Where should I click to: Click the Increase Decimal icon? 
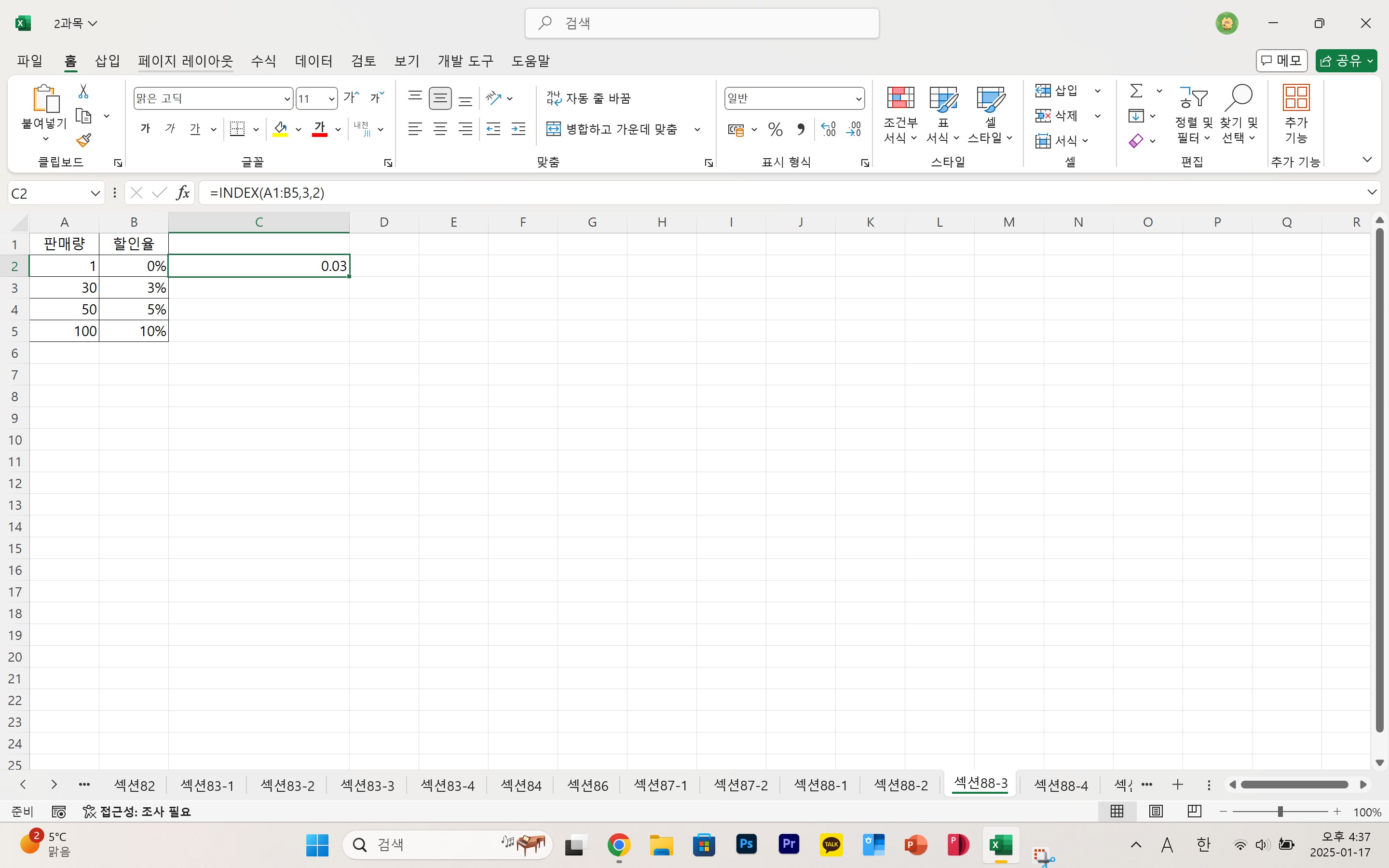tap(828, 129)
